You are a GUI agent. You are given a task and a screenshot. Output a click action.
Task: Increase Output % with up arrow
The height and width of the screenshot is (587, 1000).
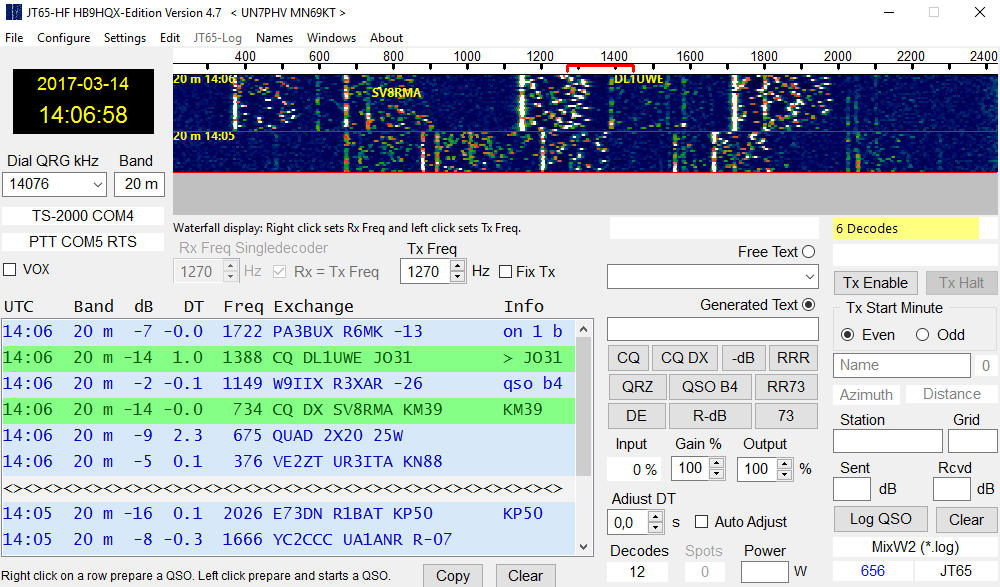(x=784, y=463)
